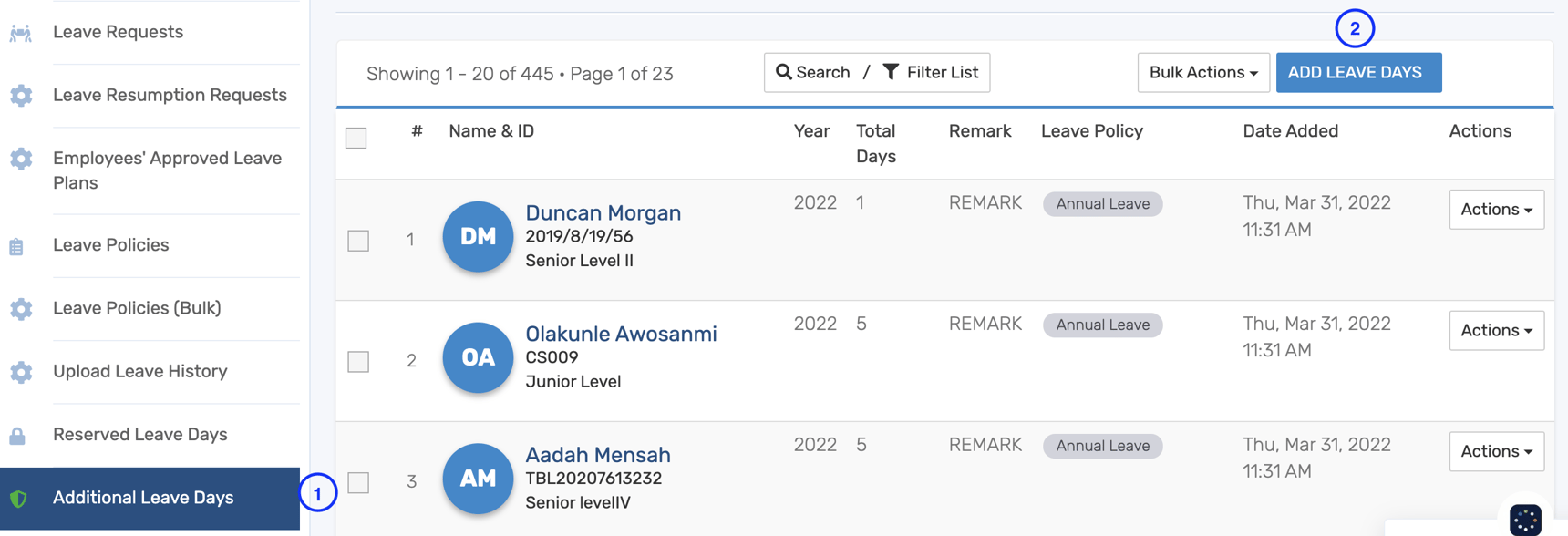
Task: Click shield icon beside Additional Leave Days
Action: (18, 499)
